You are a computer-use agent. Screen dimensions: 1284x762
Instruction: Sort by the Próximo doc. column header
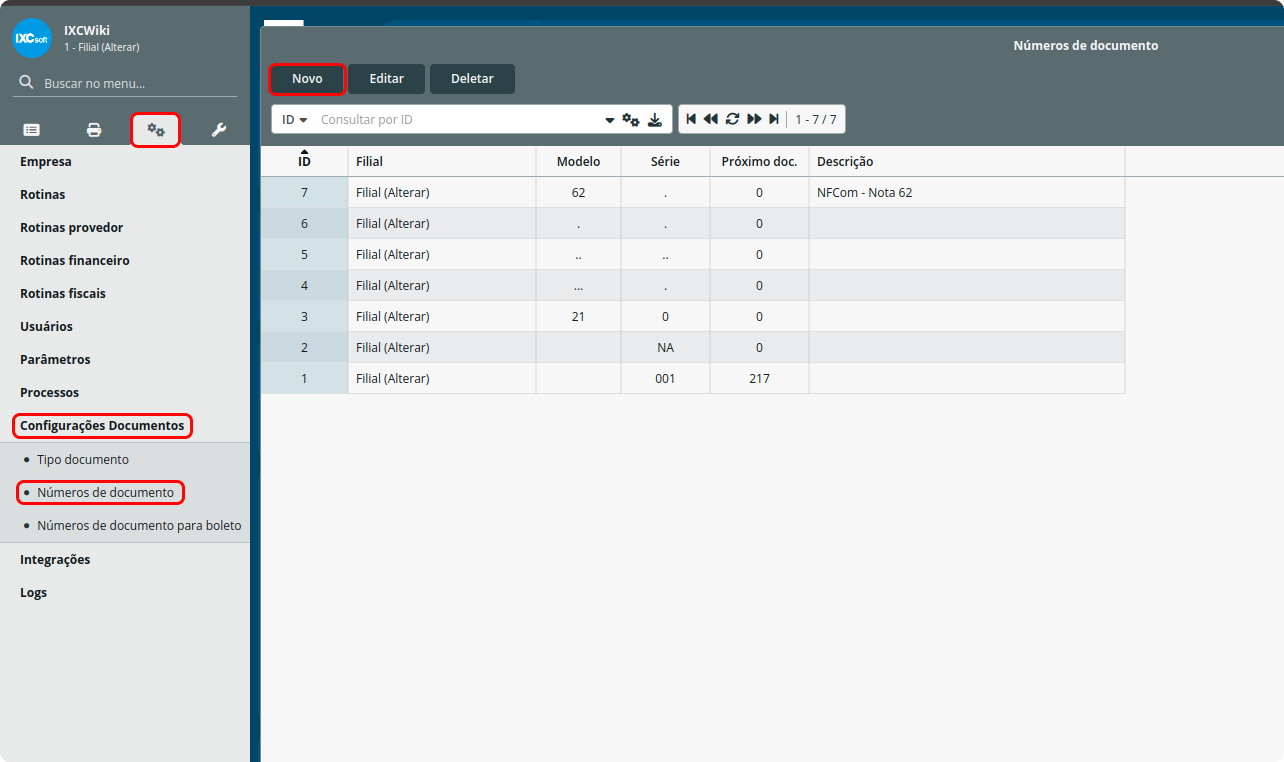(759, 161)
